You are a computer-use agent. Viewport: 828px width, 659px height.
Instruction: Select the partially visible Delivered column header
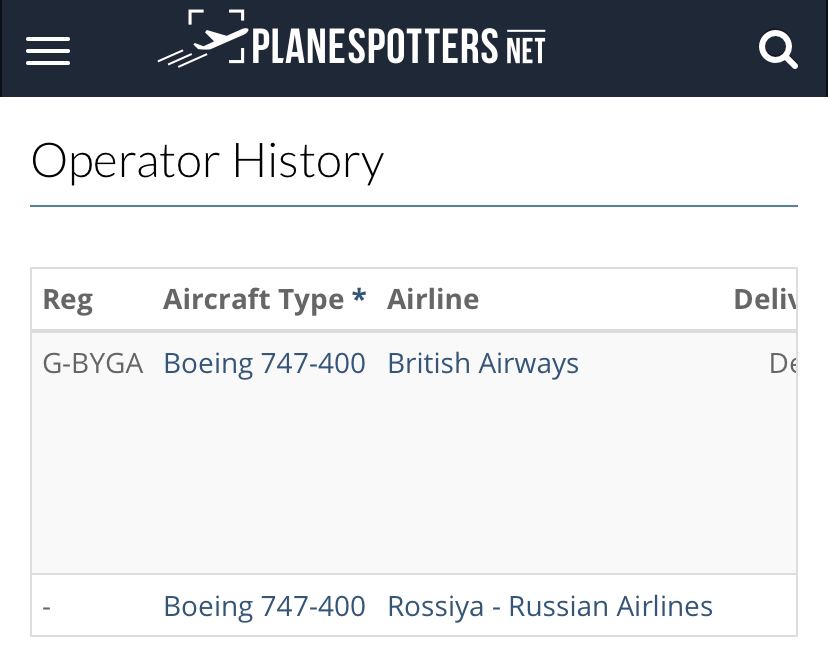point(765,299)
